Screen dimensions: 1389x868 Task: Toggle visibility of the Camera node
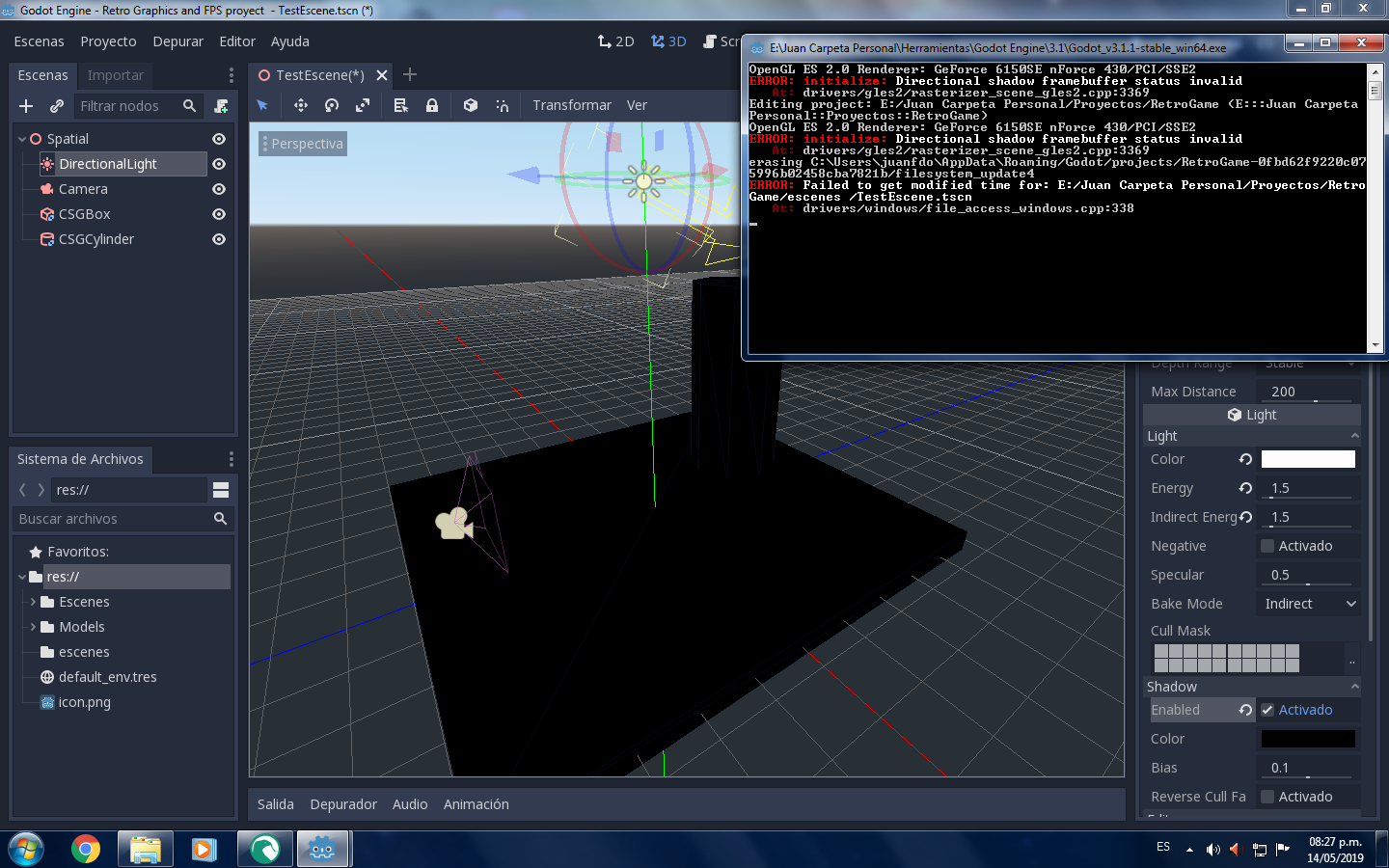219,189
